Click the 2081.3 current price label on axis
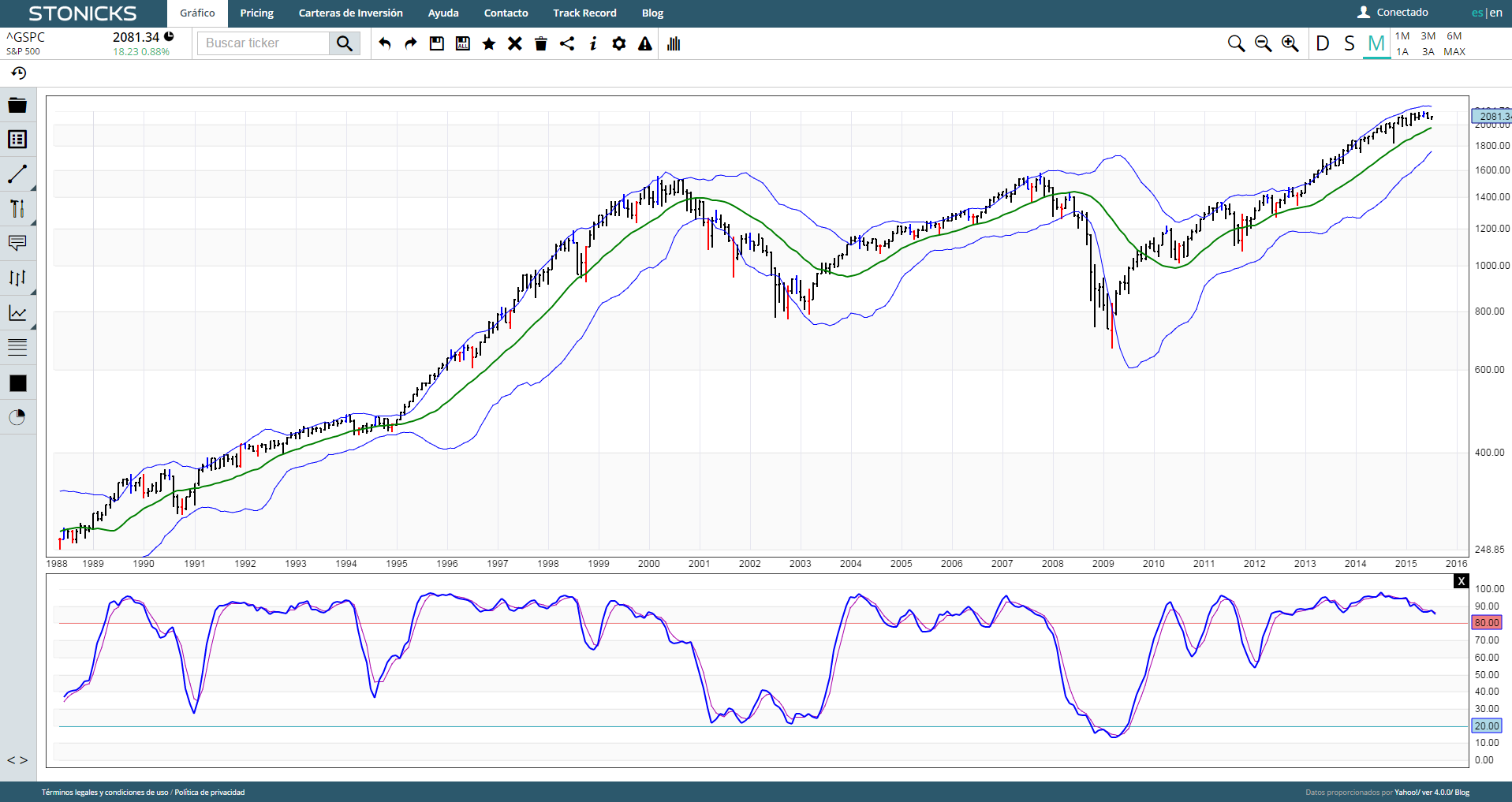 click(x=1492, y=117)
